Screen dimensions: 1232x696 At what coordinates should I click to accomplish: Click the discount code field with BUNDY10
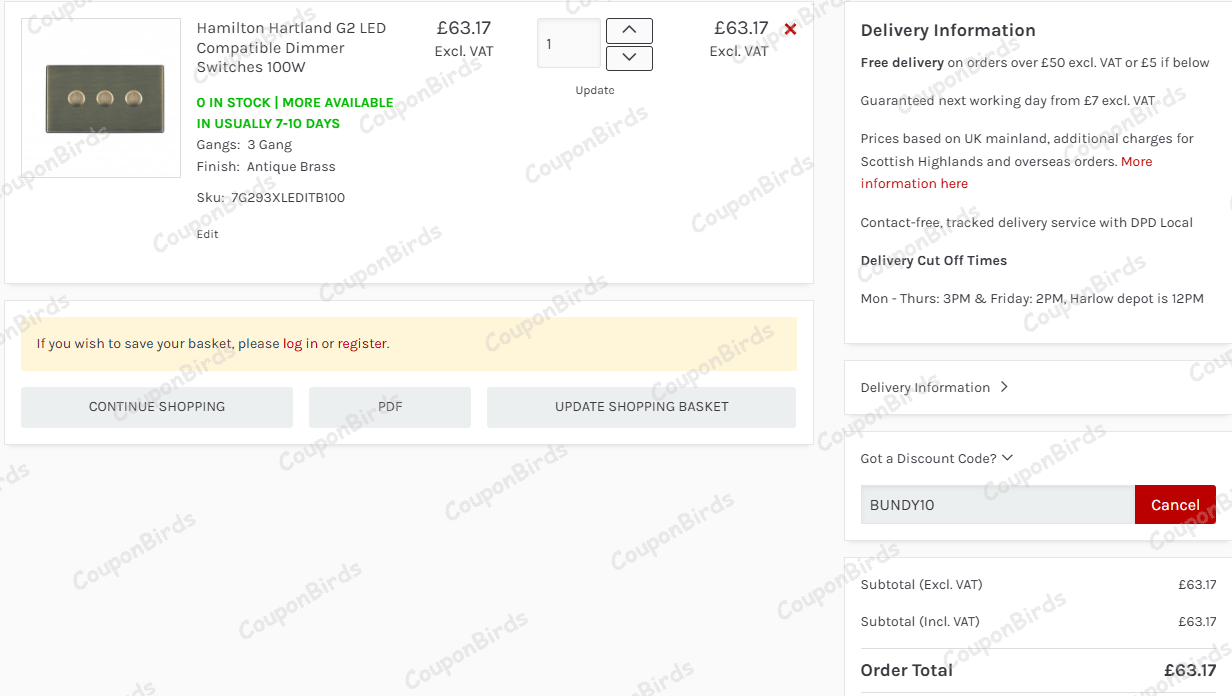997,505
